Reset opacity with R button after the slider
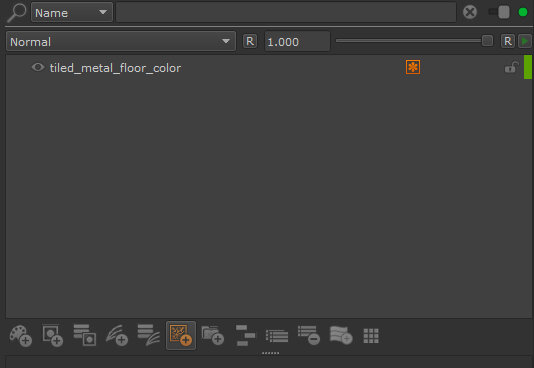The width and height of the screenshot is (534, 368). (507, 42)
